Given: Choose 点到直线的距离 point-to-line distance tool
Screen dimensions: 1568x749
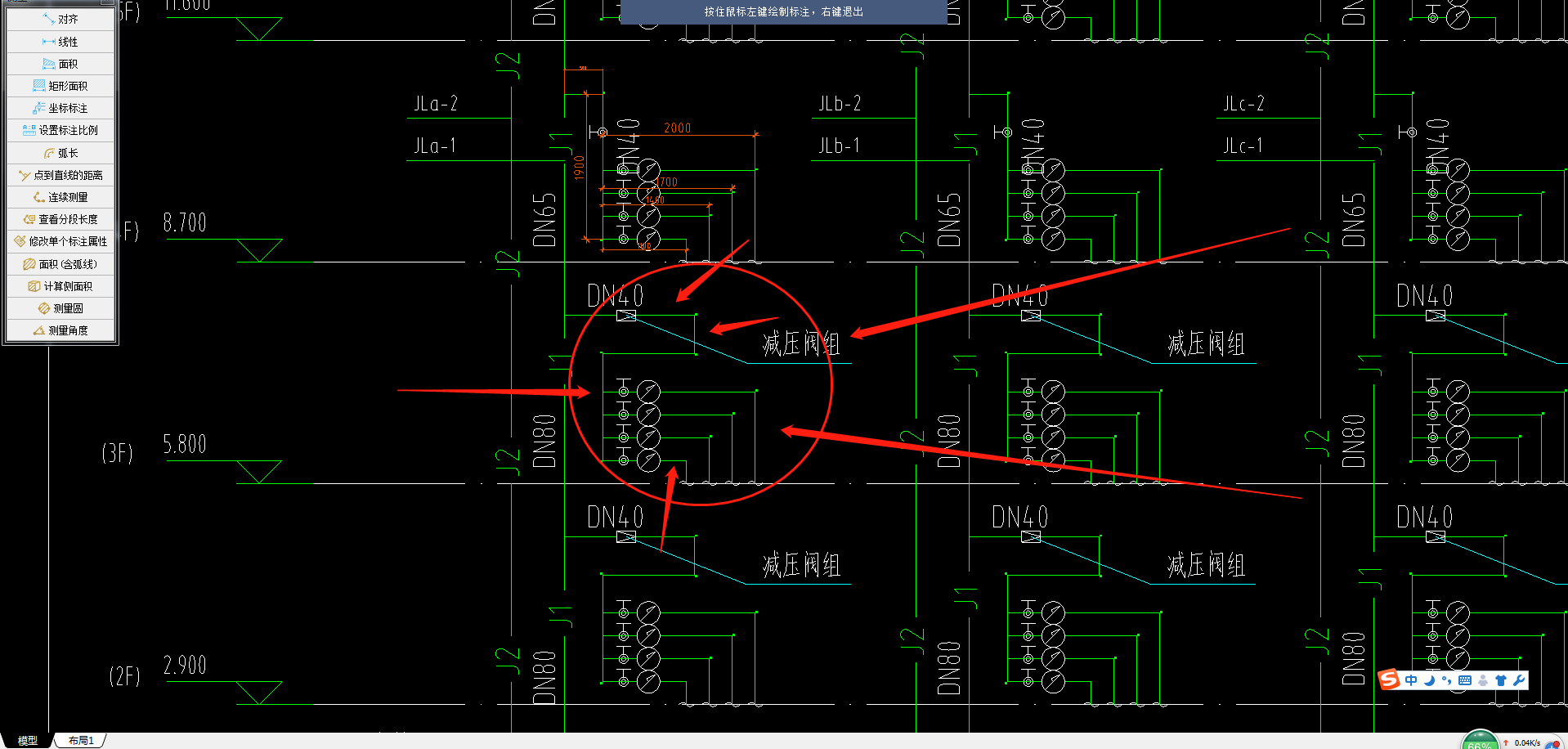Looking at the screenshot, I should pos(60,175).
